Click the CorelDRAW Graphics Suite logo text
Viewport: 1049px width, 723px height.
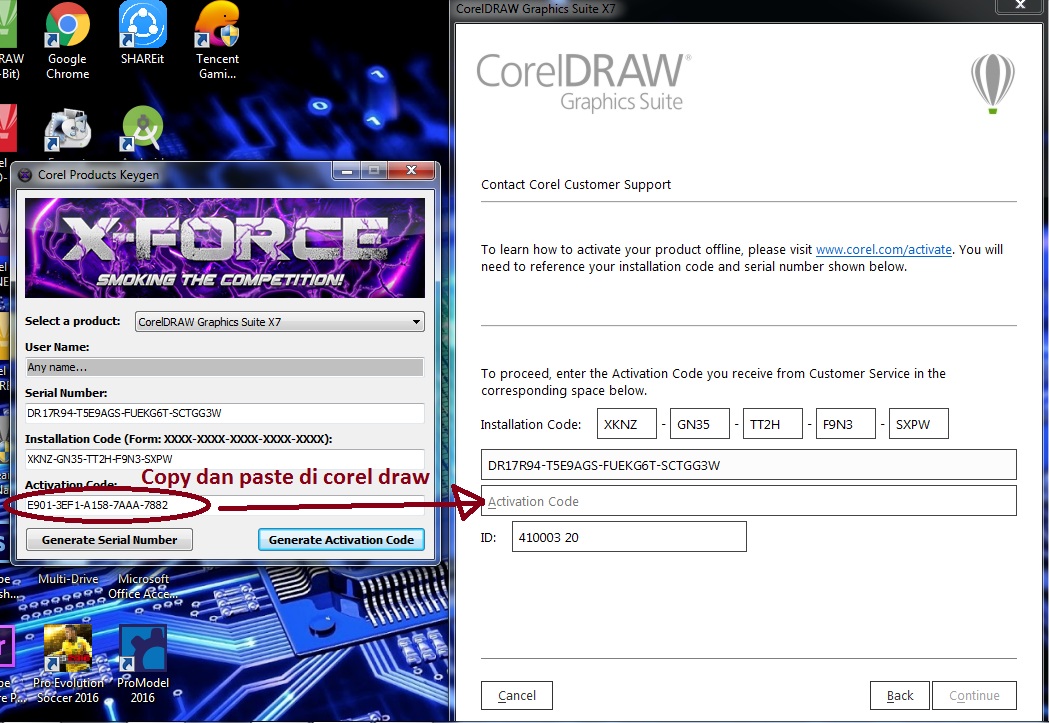pyautogui.click(x=583, y=82)
